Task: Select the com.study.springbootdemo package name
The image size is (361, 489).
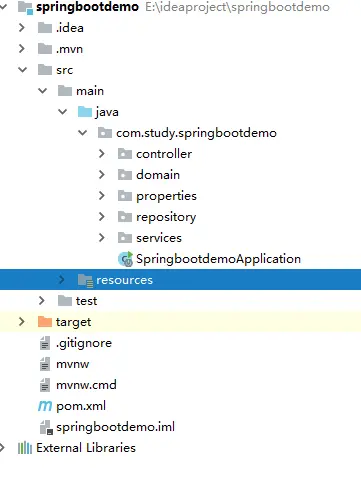Action: 196,133
